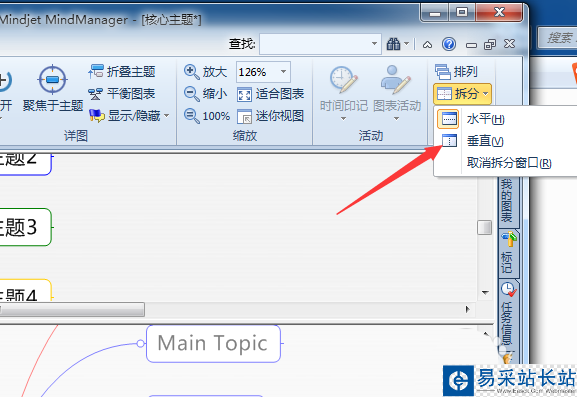Minimize the document window inside MindManager
The height and width of the screenshot is (397, 577).
click(471, 45)
